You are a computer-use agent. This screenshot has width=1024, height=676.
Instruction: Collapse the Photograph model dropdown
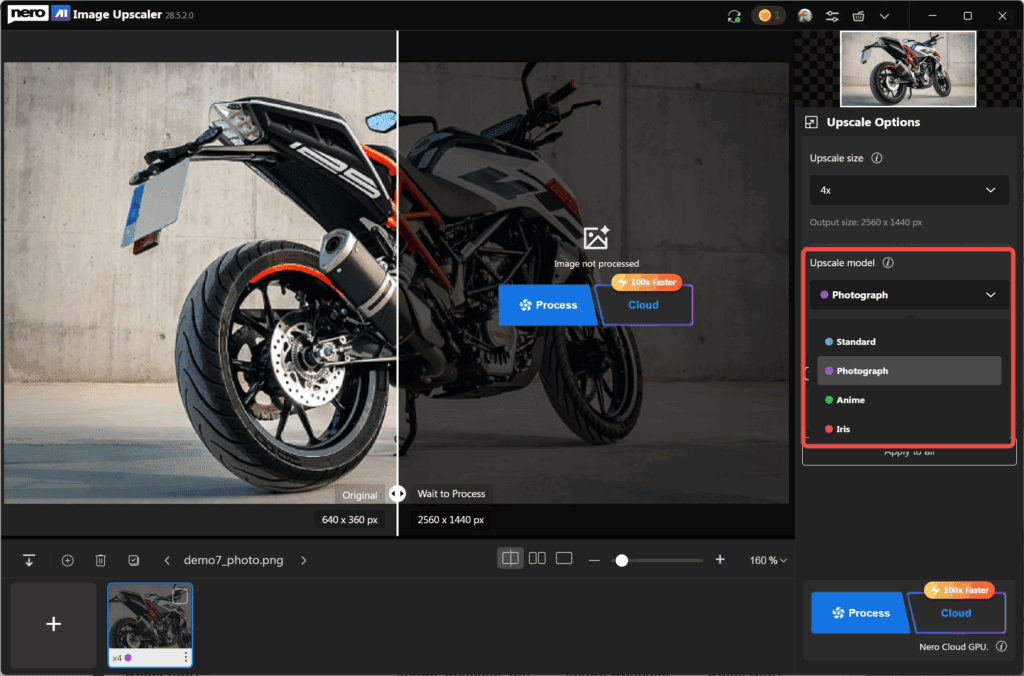(908, 295)
